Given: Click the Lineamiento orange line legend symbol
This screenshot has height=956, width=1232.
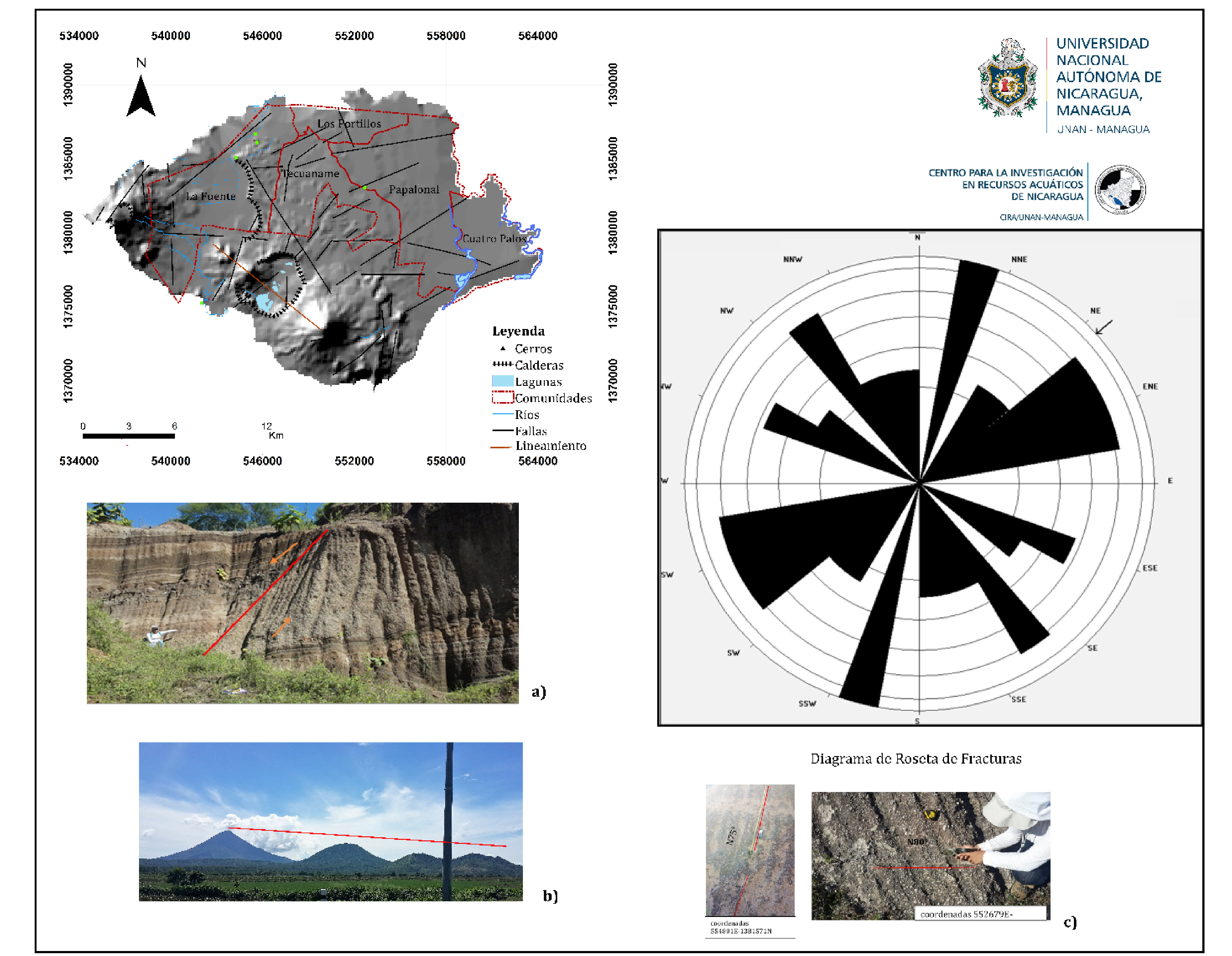Looking at the screenshot, I should click(x=501, y=447).
